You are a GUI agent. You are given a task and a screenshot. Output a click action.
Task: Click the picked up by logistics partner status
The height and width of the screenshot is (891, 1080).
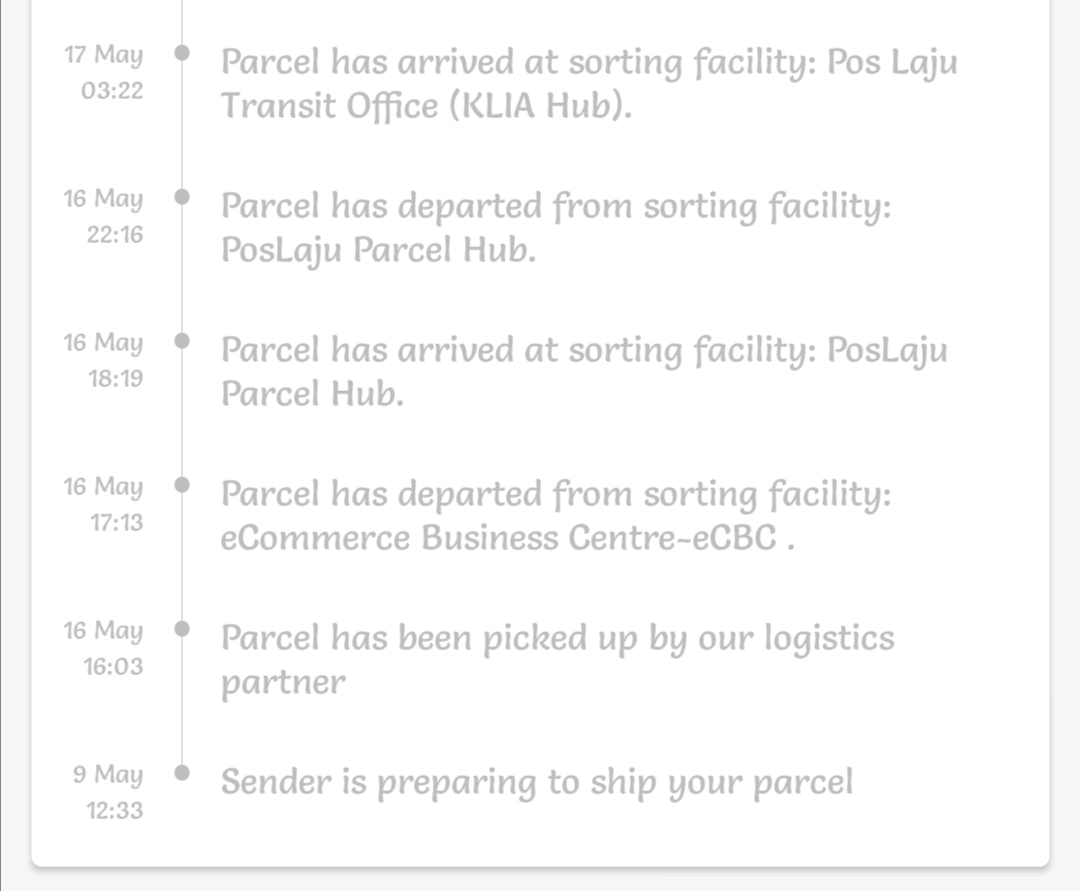point(557,660)
